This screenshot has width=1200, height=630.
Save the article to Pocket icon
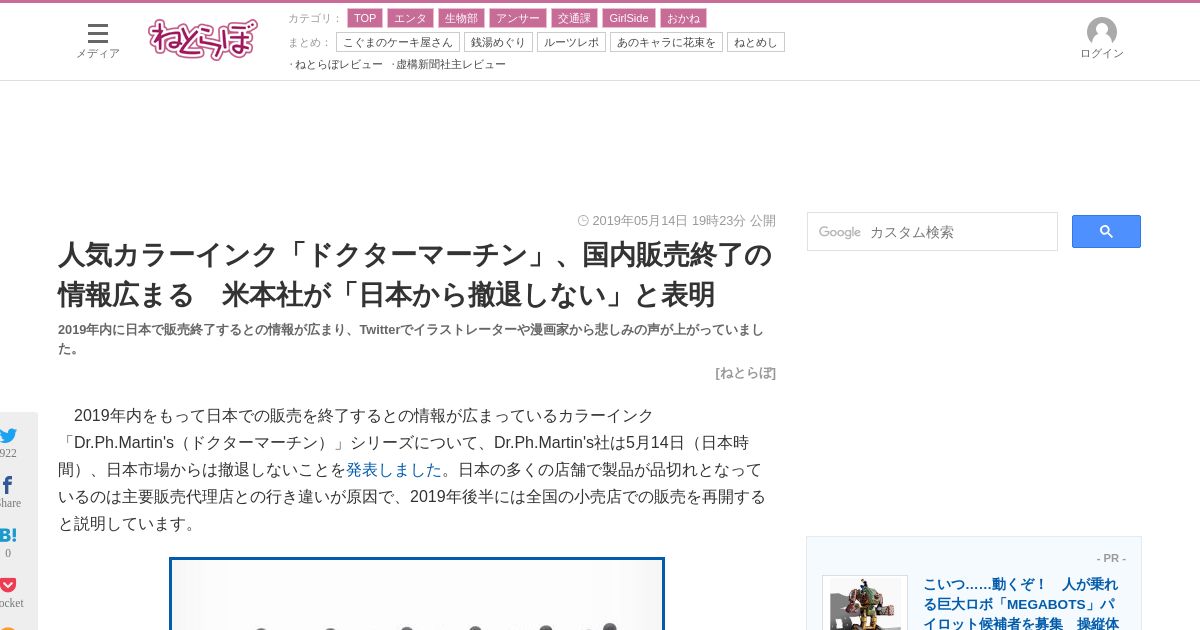[x=8, y=585]
